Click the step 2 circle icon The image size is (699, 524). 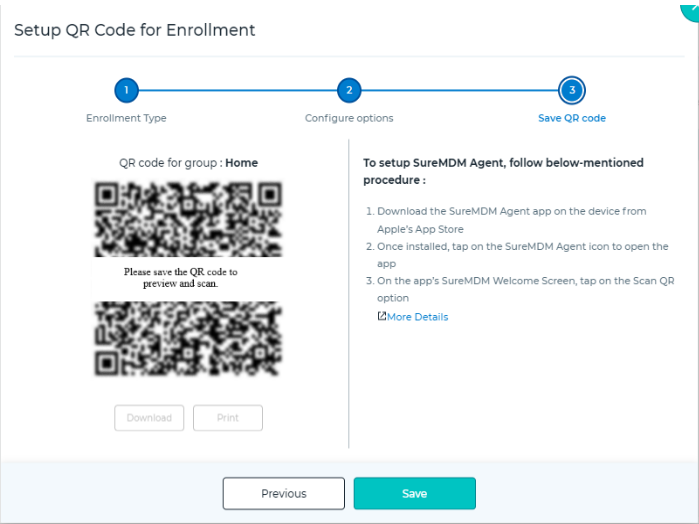click(x=349, y=90)
